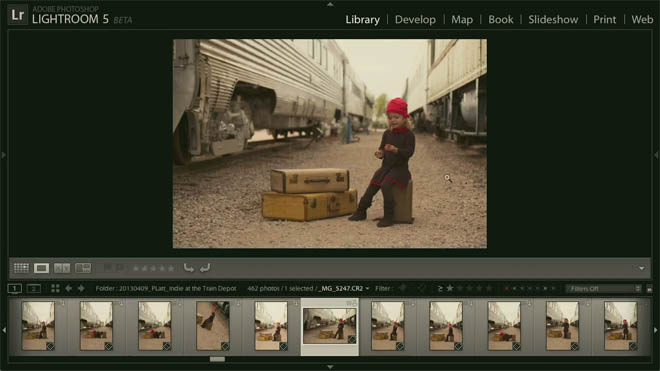Select the tilted-angle thumbnail in filmstrip
The width and height of the screenshot is (660, 371).
pyautogui.click(x=213, y=326)
